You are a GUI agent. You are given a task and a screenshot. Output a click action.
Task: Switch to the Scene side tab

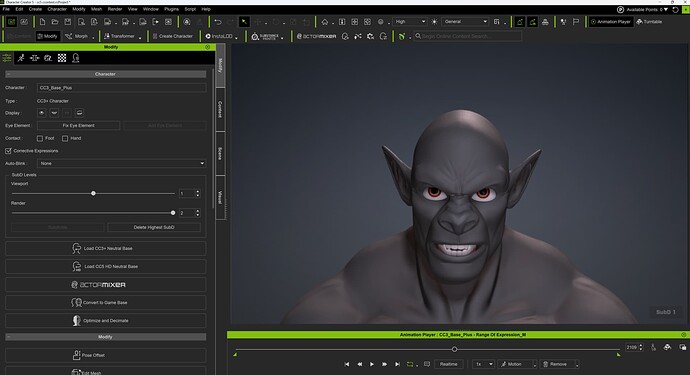point(220,153)
